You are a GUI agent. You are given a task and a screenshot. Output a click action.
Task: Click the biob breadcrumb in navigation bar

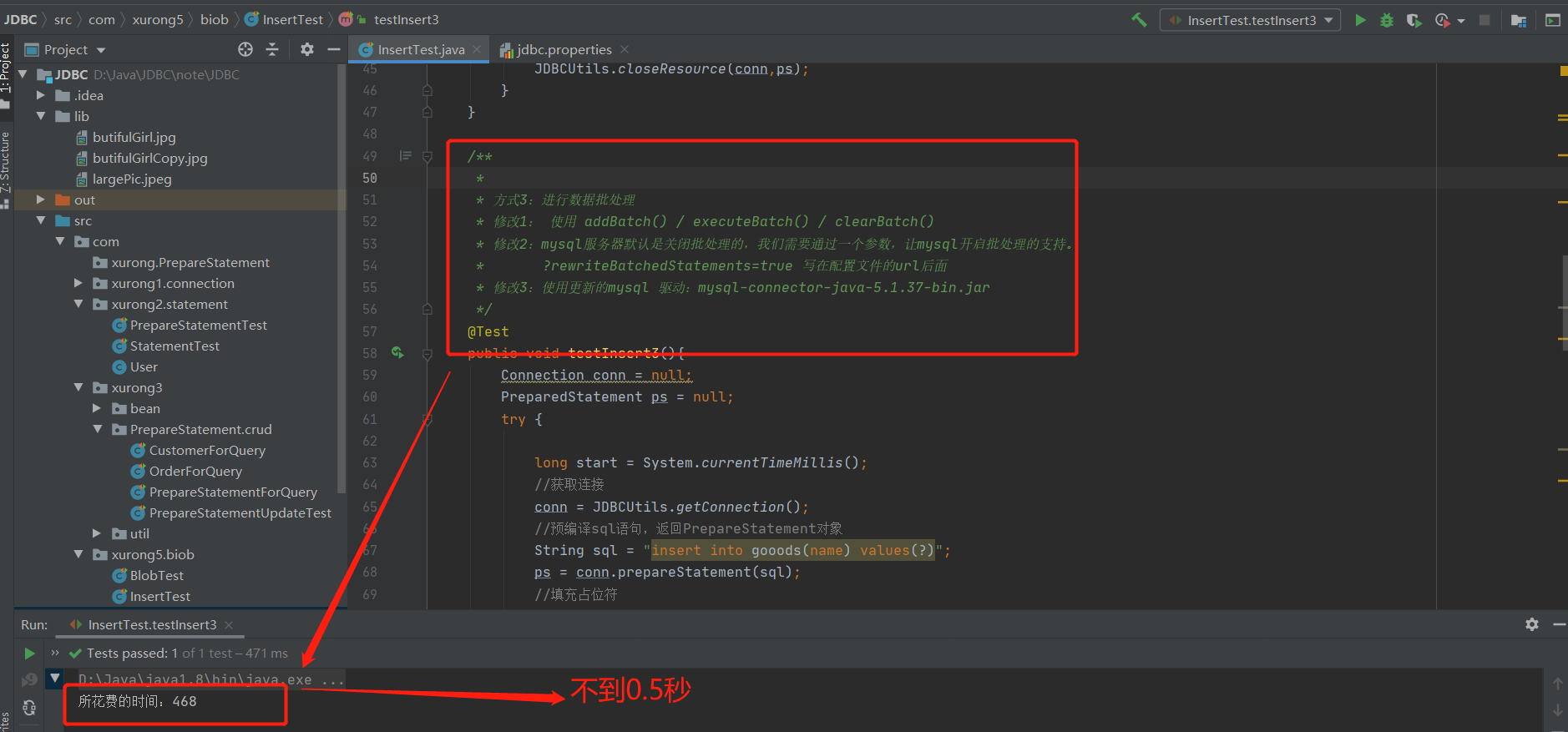(214, 19)
